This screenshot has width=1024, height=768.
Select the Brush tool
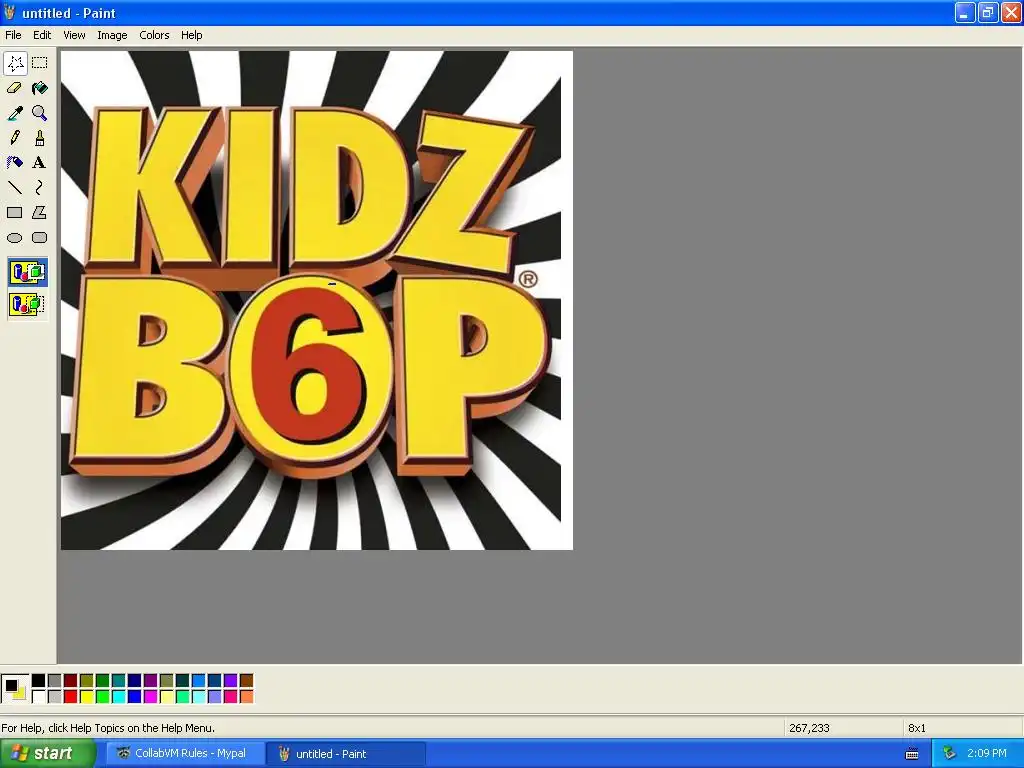[x=40, y=138]
